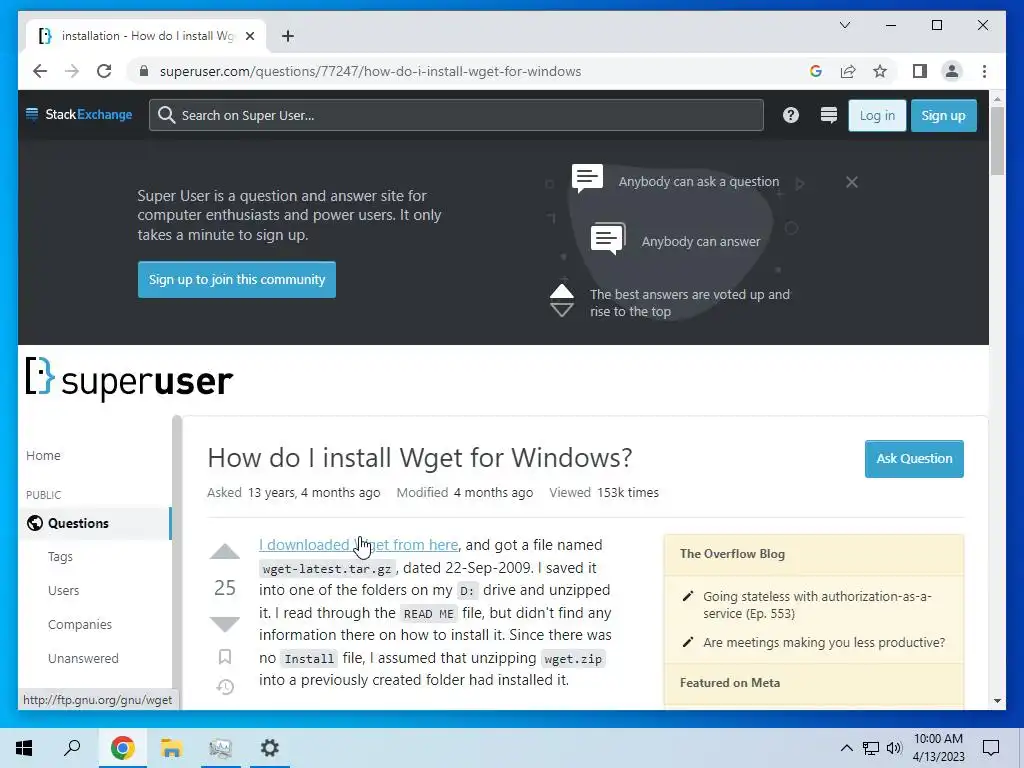Image resolution: width=1024 pixels, height=768 pixels.
Task: Click the browser back arrow
Action: click(x=40, y=71)
